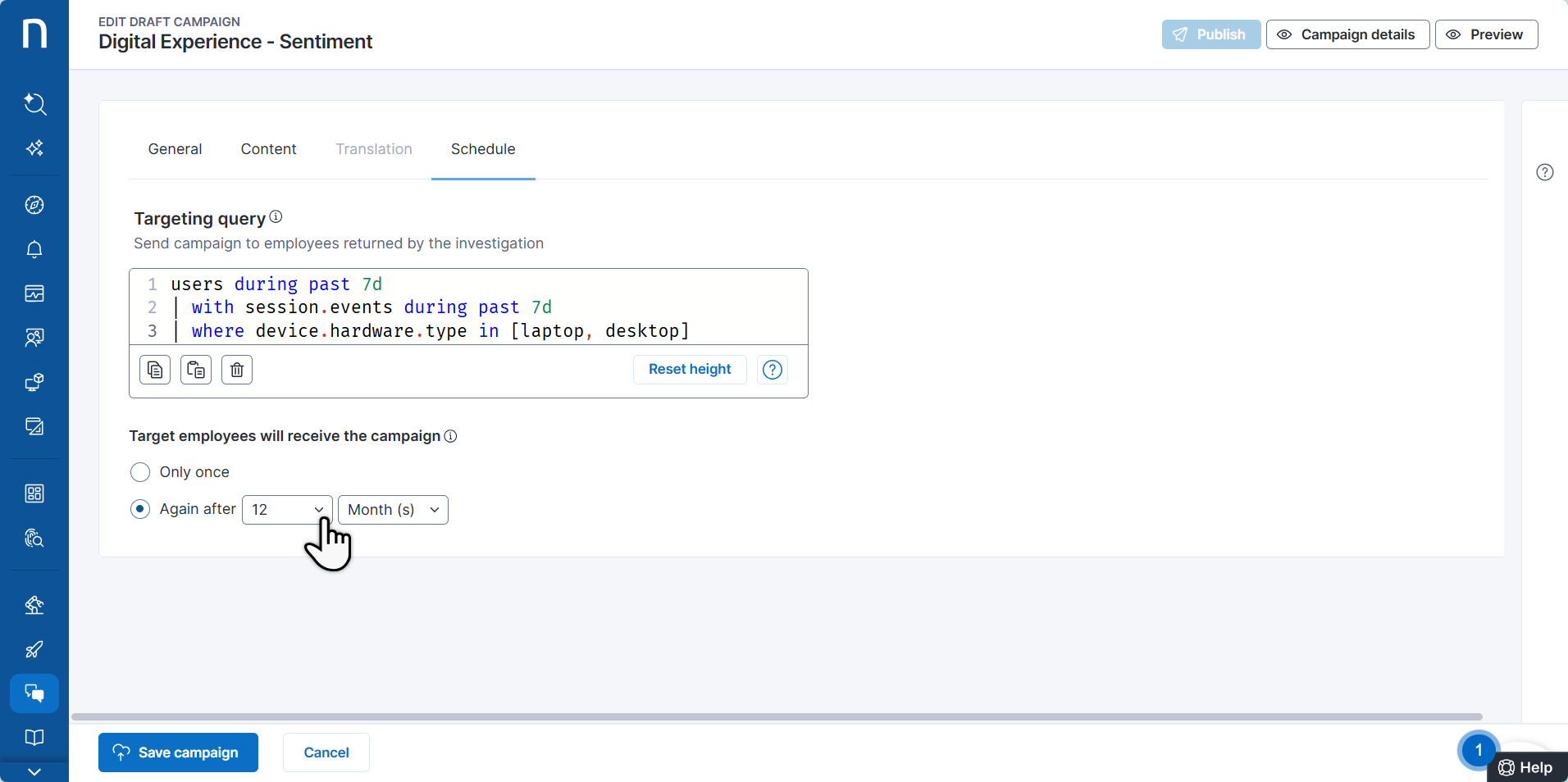1568x782 pixels.
Task: Switch to the General tab
Action: click(x=175, y=149)
